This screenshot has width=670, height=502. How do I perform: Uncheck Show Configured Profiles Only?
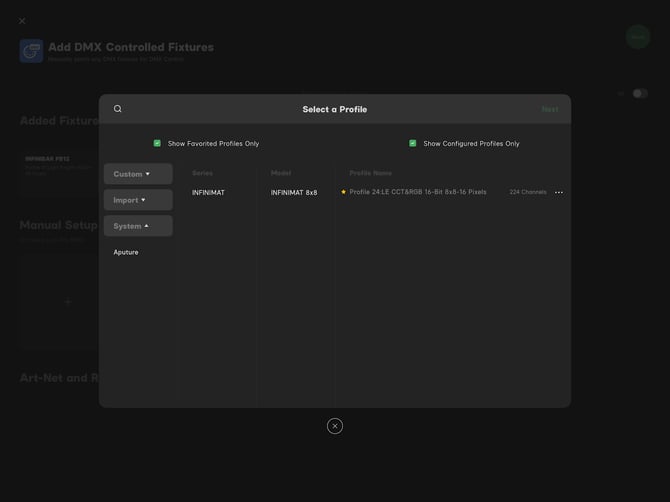click(412, 143)
